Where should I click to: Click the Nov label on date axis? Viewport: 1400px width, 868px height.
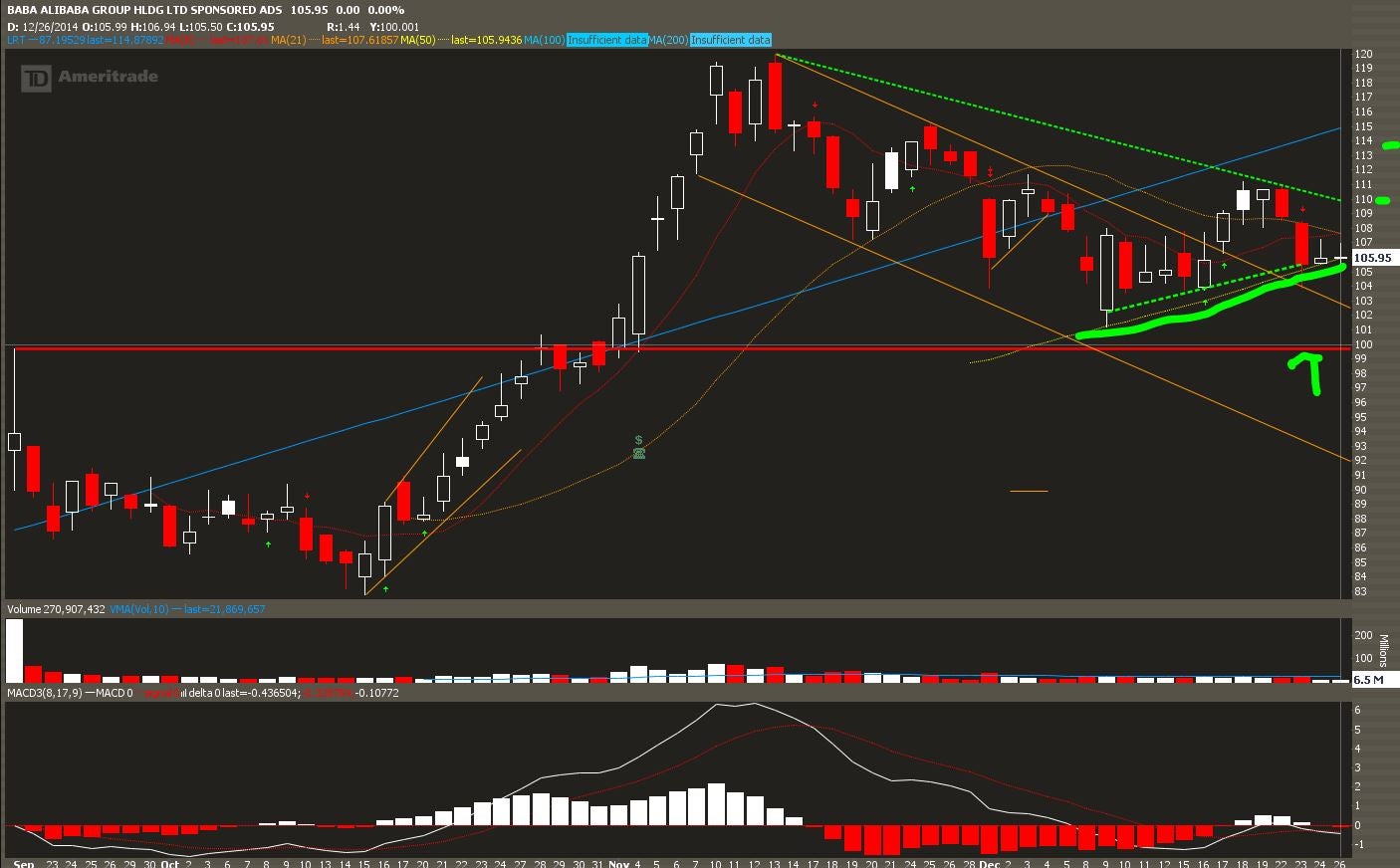pos(618,863)
